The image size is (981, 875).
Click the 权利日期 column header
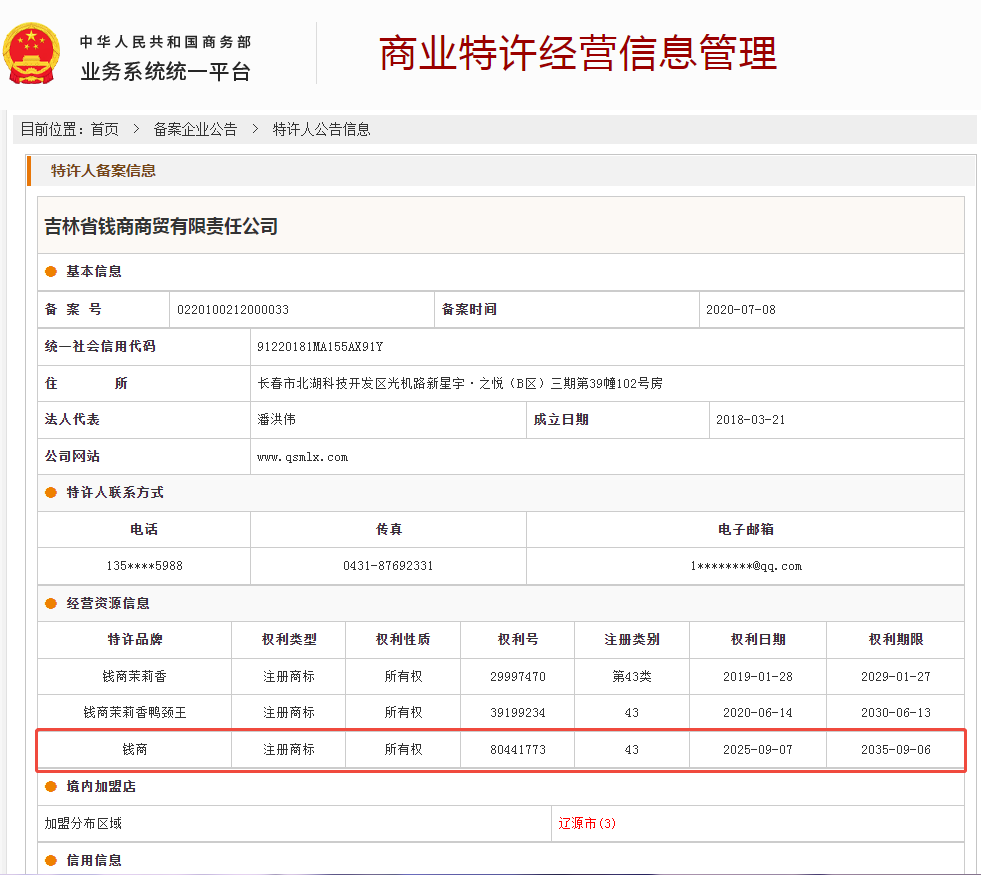[x=758, y=639]
